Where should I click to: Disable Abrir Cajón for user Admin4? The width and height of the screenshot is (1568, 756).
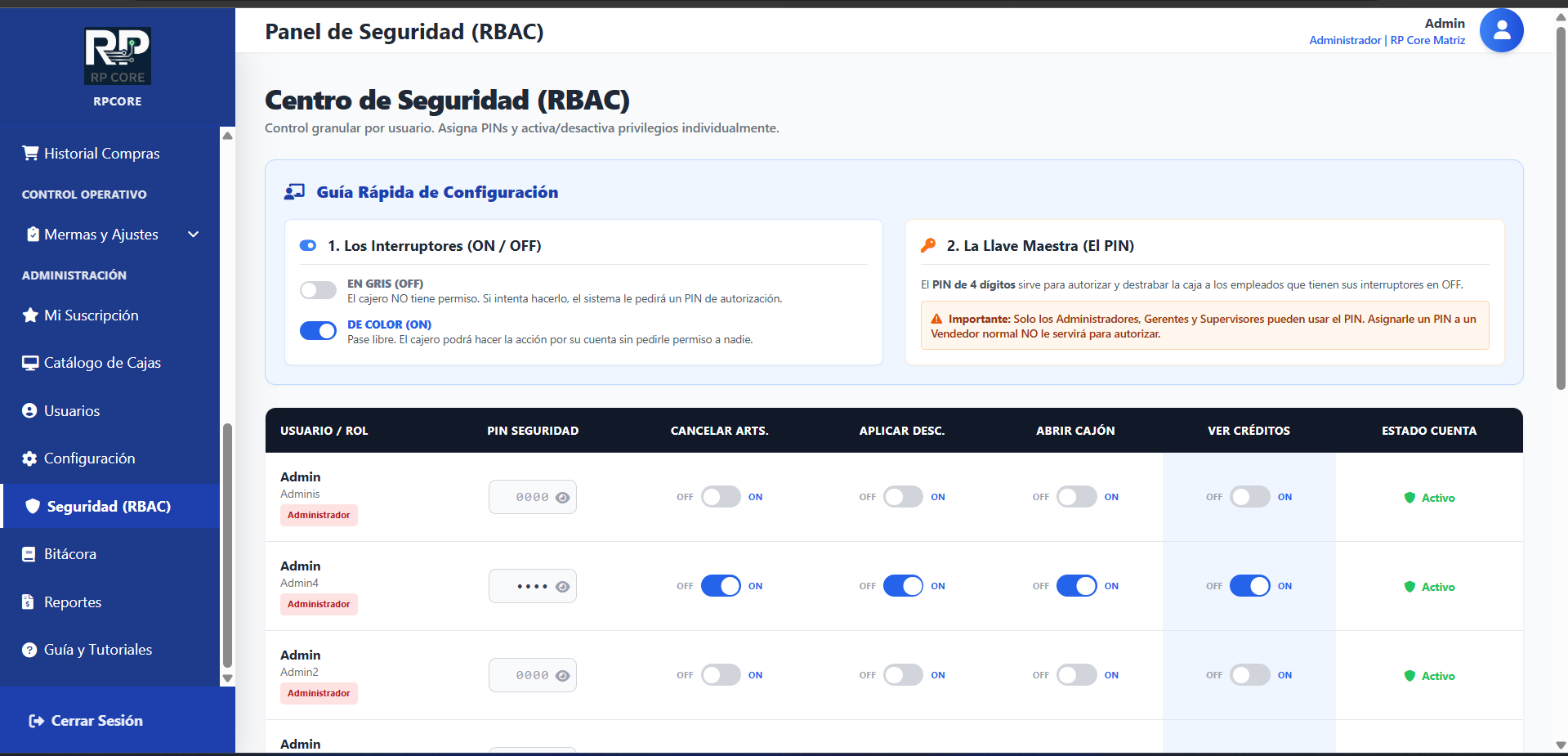point(1077,586)
